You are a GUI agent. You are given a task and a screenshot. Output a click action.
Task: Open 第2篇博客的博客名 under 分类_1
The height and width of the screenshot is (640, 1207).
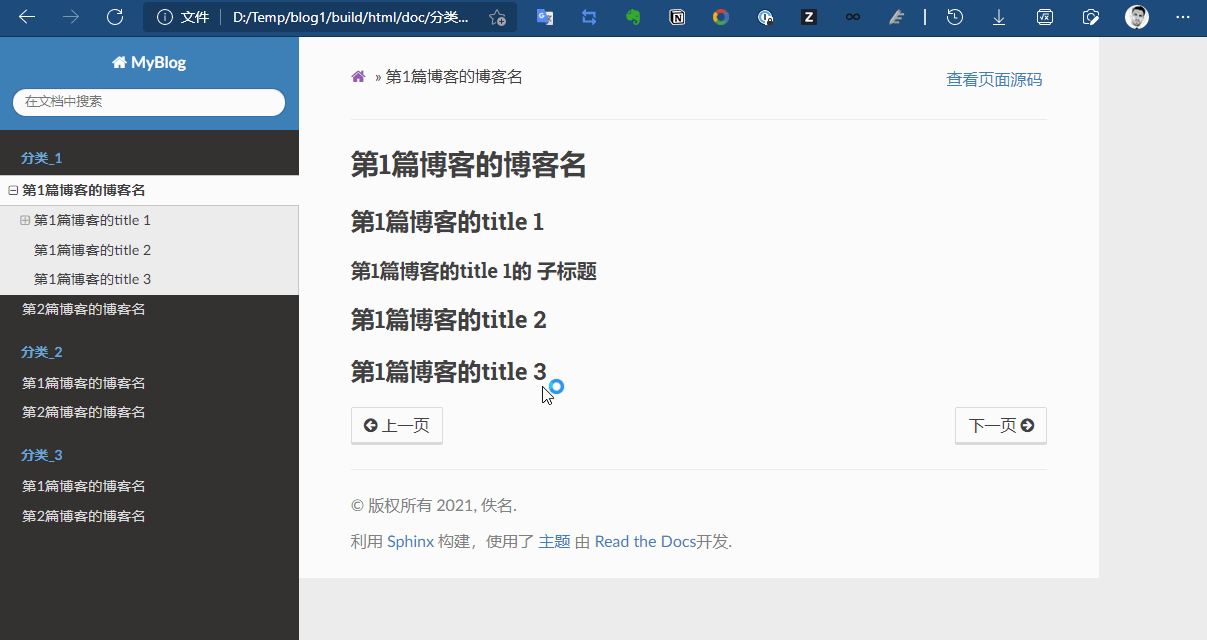(x=84, y=311)
